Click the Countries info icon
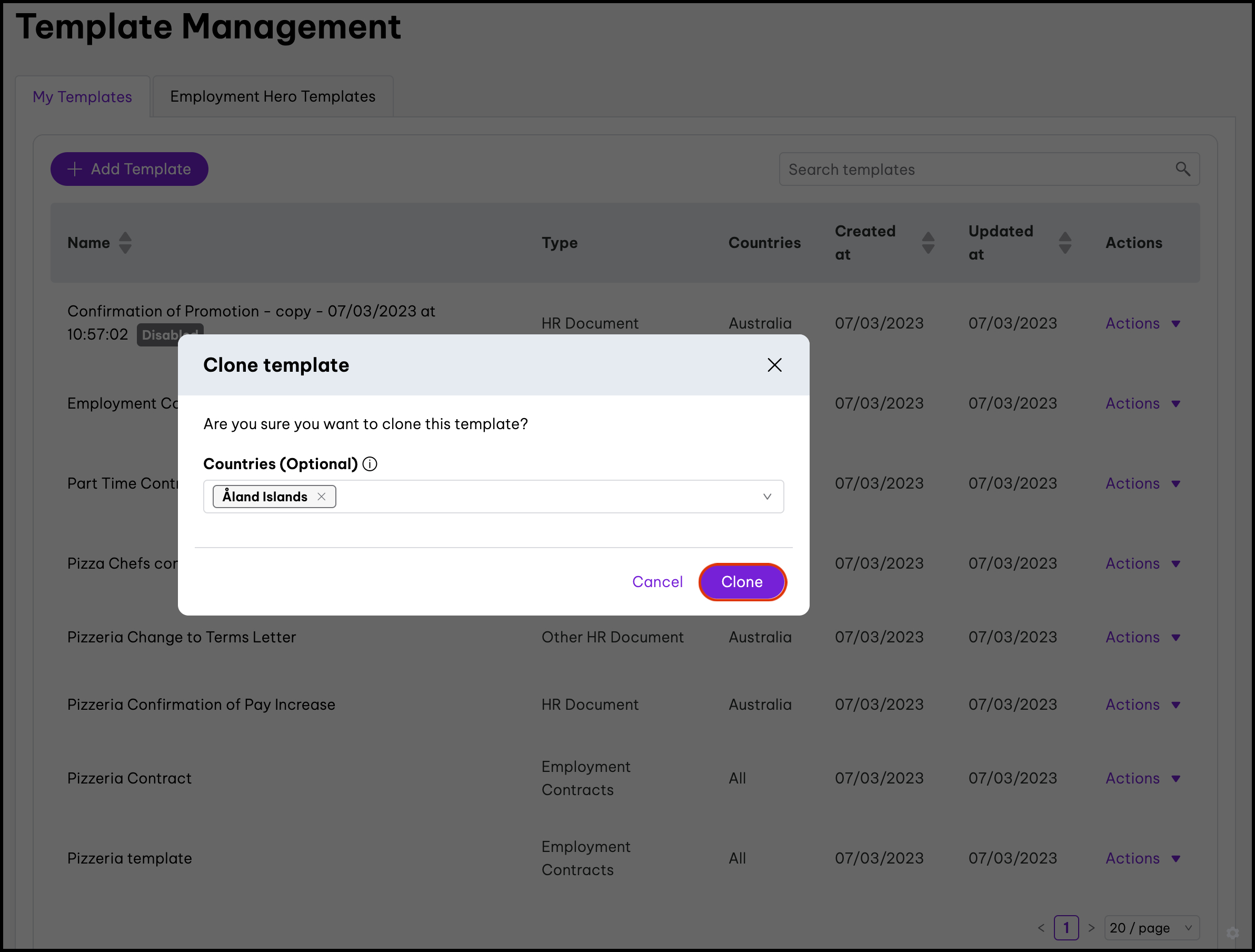1255x952 pixels. pyautogui.click(x=370, y=464)
